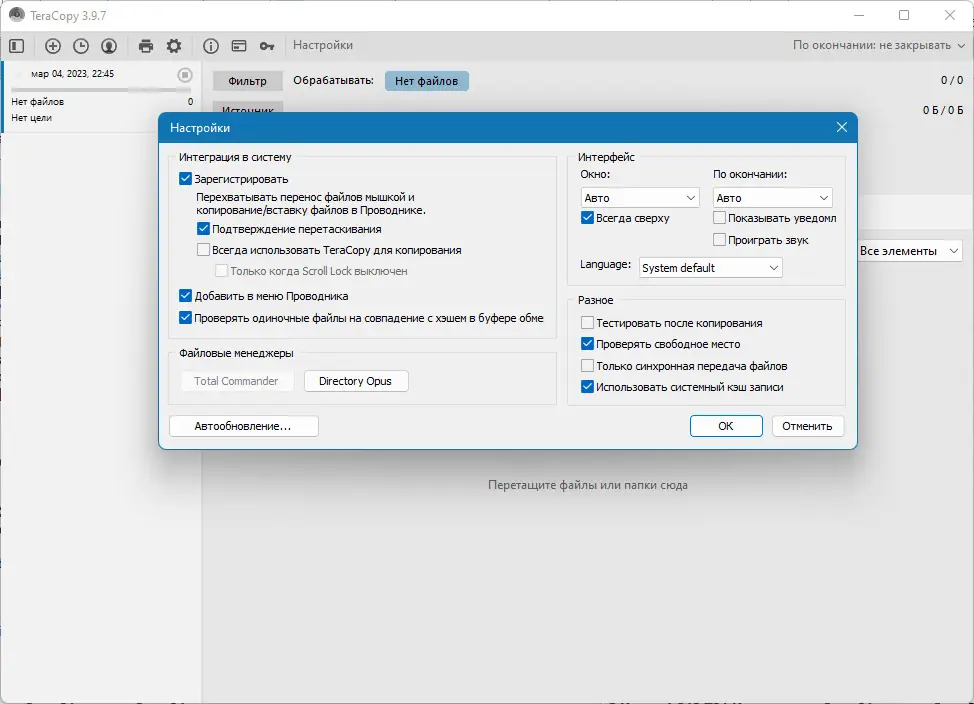The image size is (974, 704).
Task: Click the Отменить button
Action: point(808,426)
